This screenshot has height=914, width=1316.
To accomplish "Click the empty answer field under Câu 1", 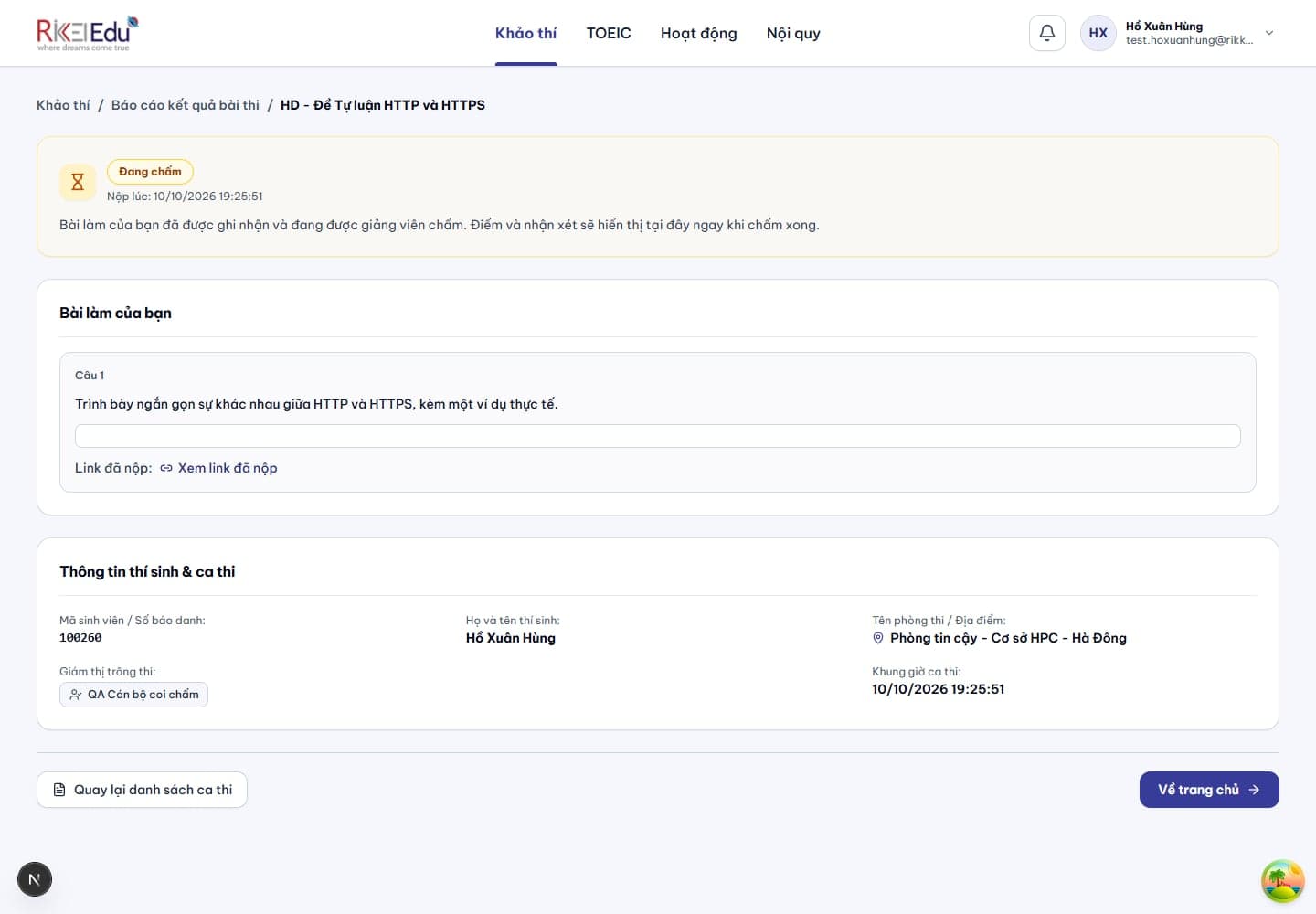I will pos(658,436).
